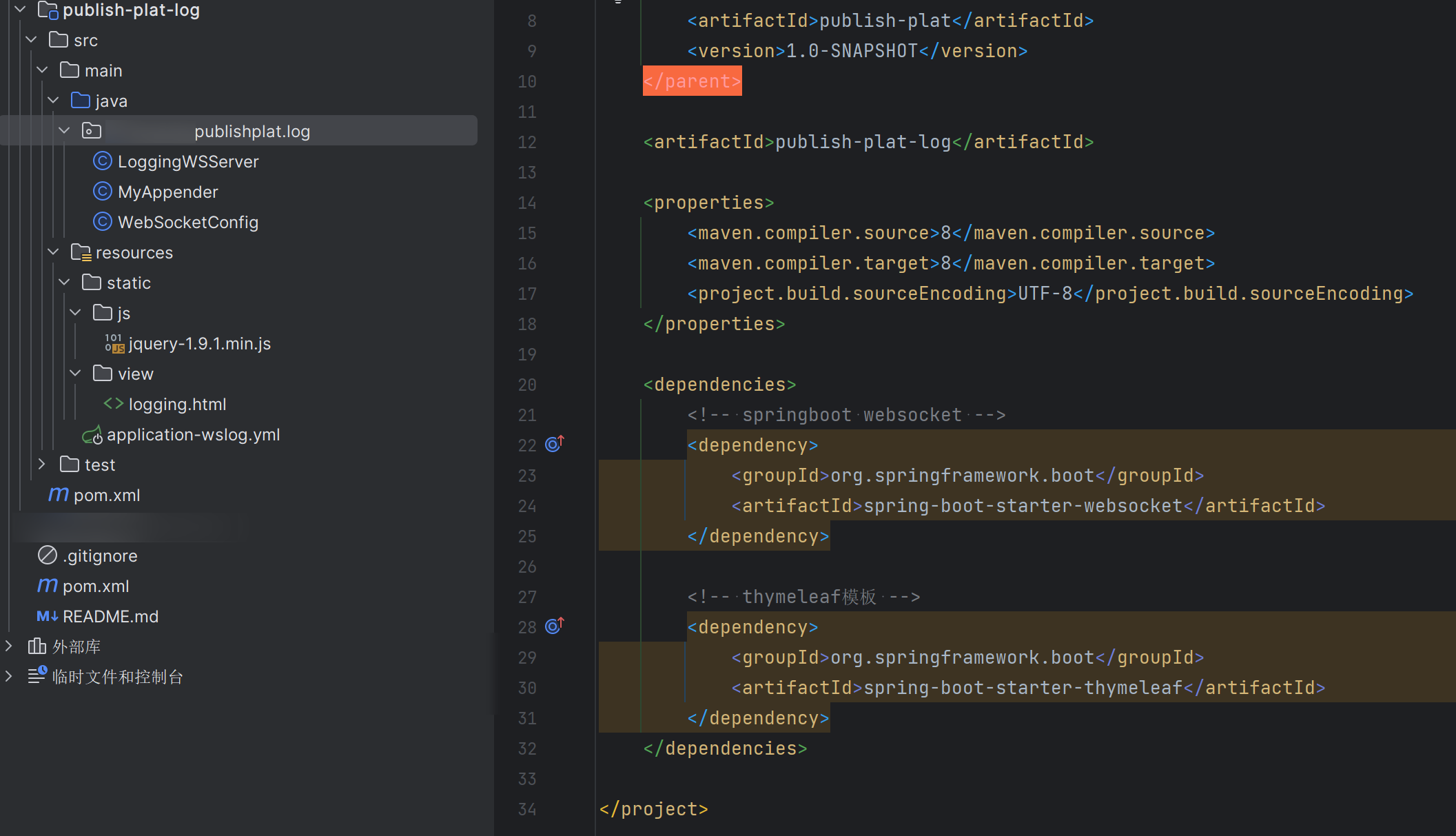
Task: Expand the 外部库 external libraries node
Action: click(x=9, y=646)
